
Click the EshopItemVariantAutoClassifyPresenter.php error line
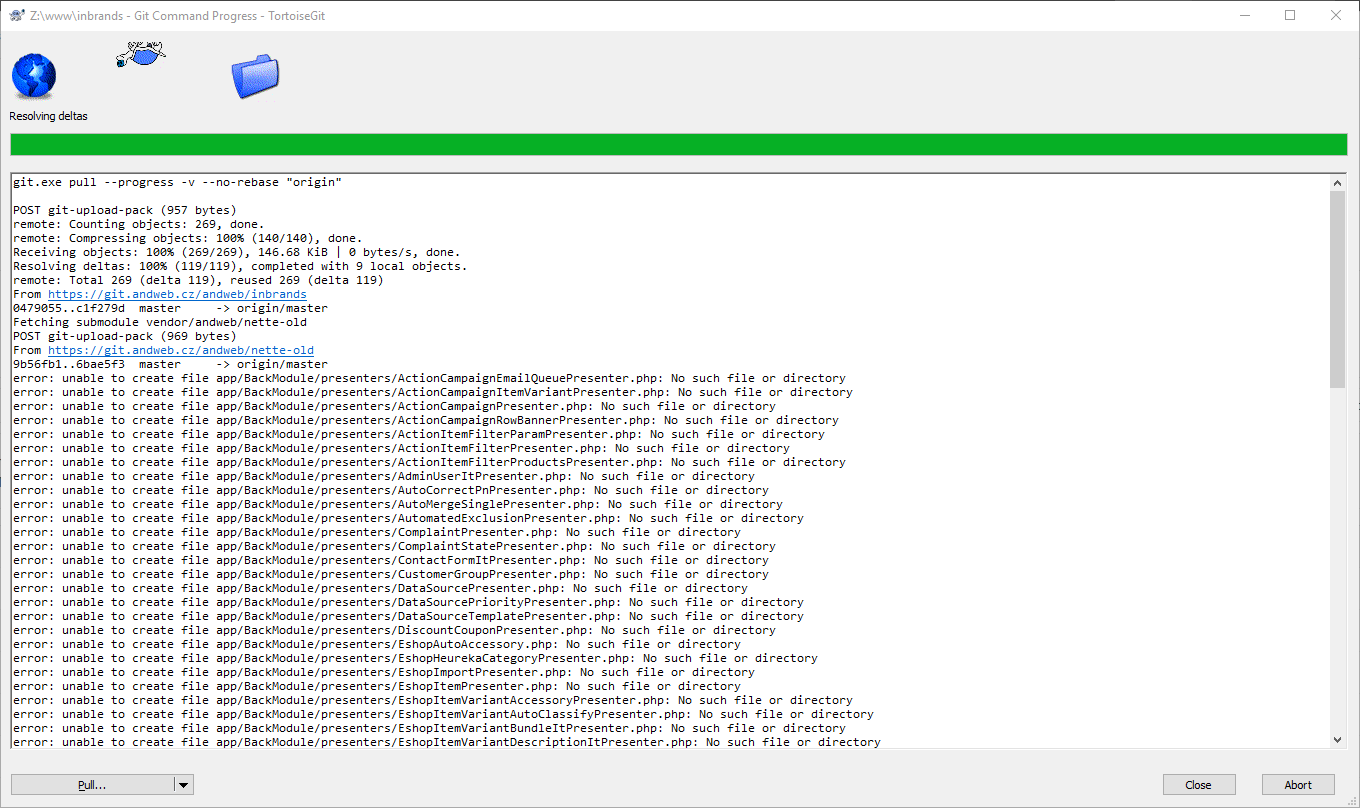pos(443,715)
